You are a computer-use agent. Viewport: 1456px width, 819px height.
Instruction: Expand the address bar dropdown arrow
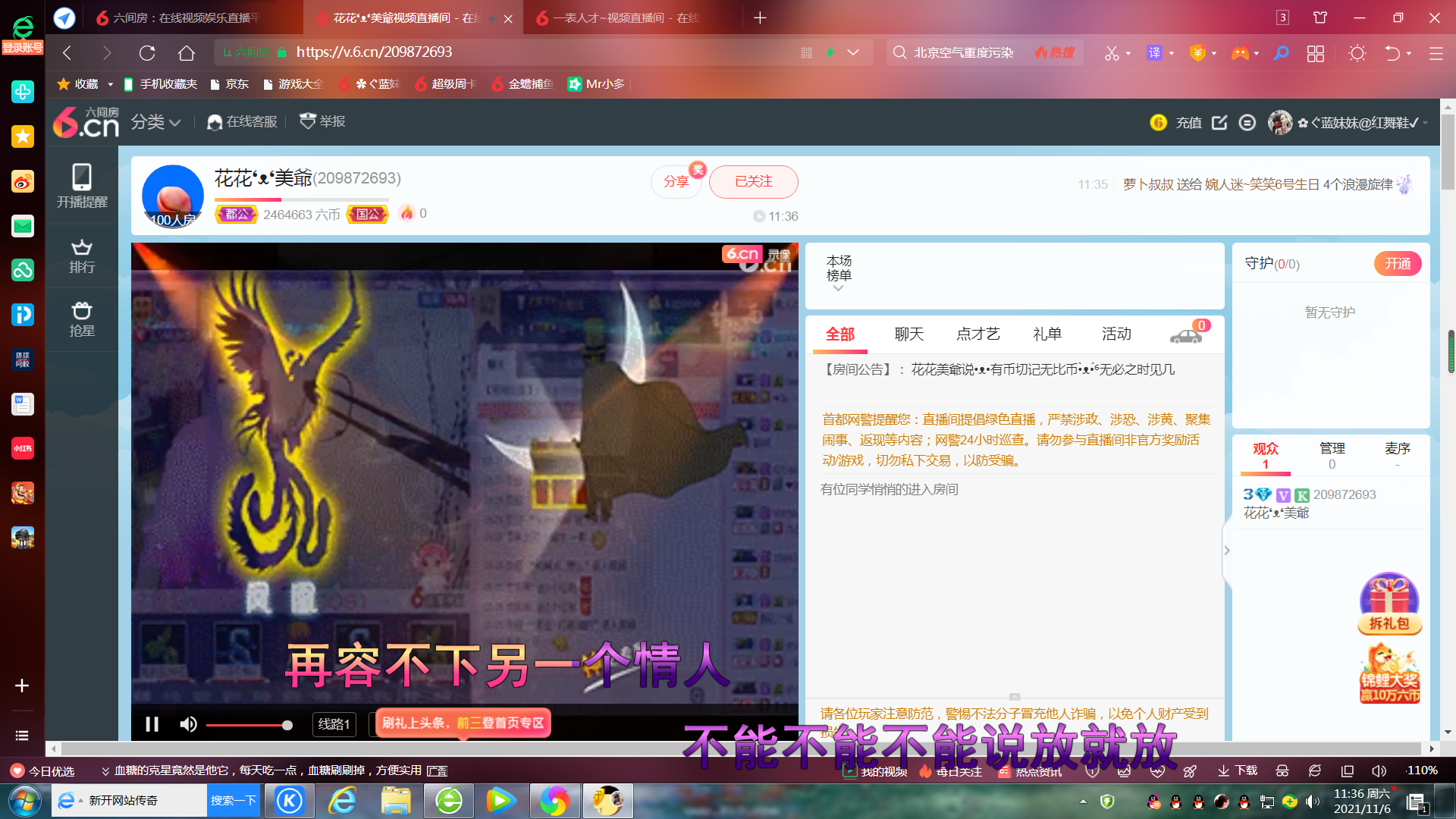[x=853, y=53]
